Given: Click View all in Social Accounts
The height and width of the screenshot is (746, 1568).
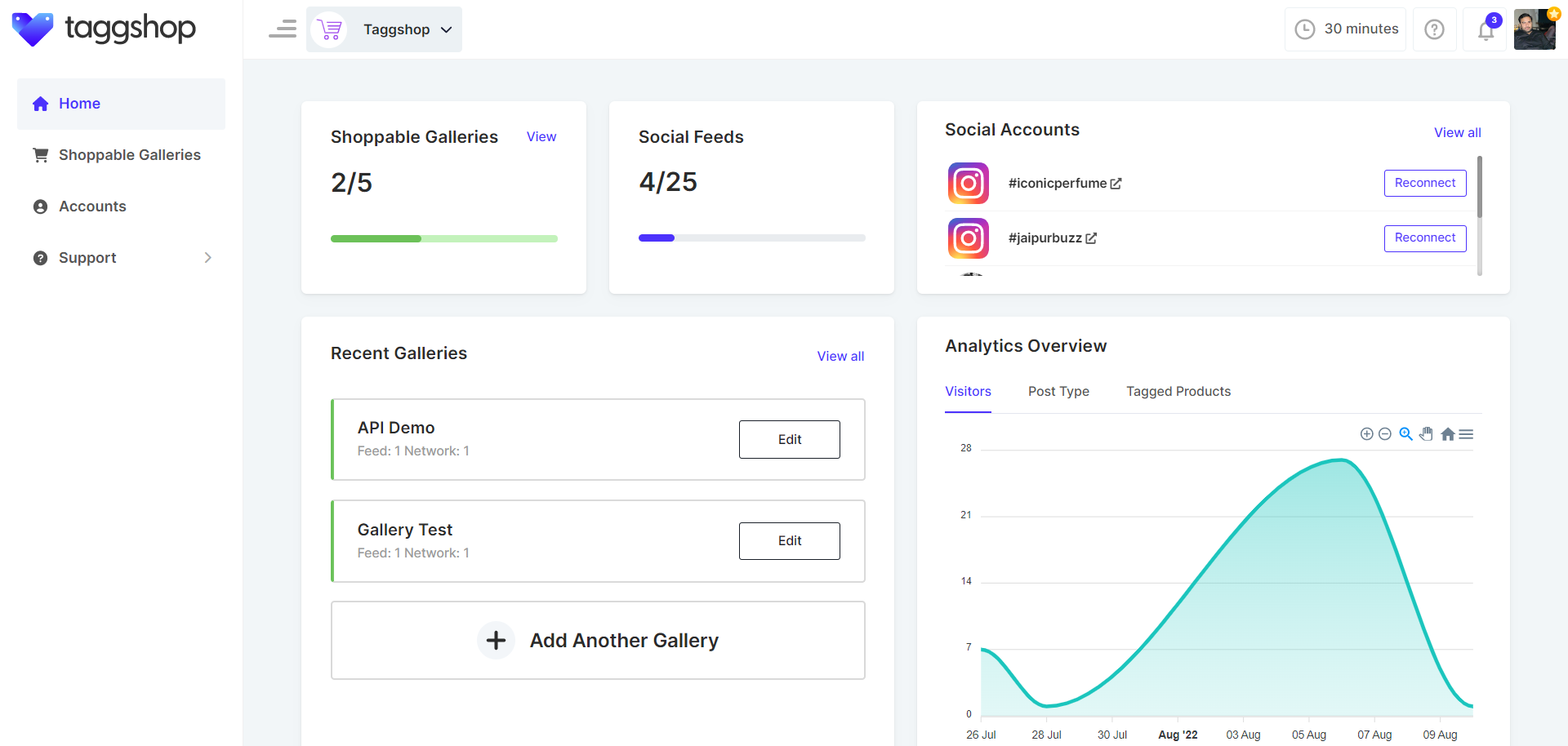Looking at the screenshot, I should pyautogui.click(x=1457, y=131).
